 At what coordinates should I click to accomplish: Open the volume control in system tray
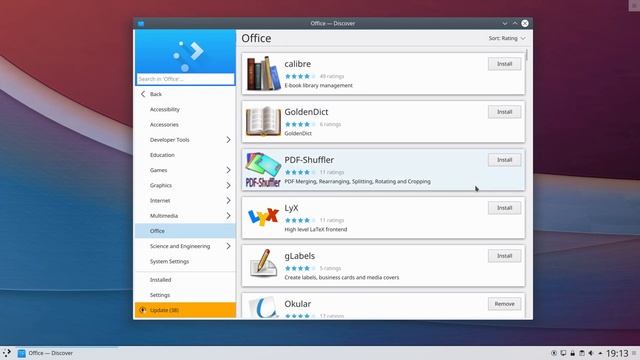(591, 353)
